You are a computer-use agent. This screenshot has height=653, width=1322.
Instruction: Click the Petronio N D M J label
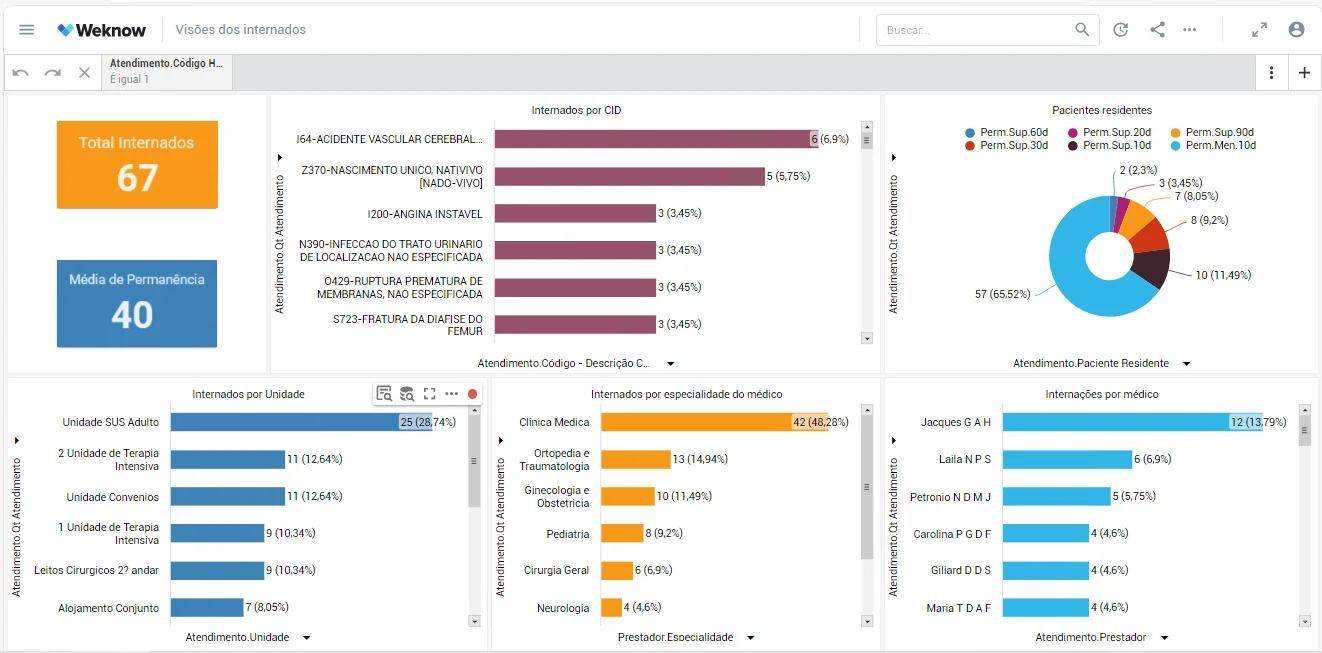(x=950, y=497)
